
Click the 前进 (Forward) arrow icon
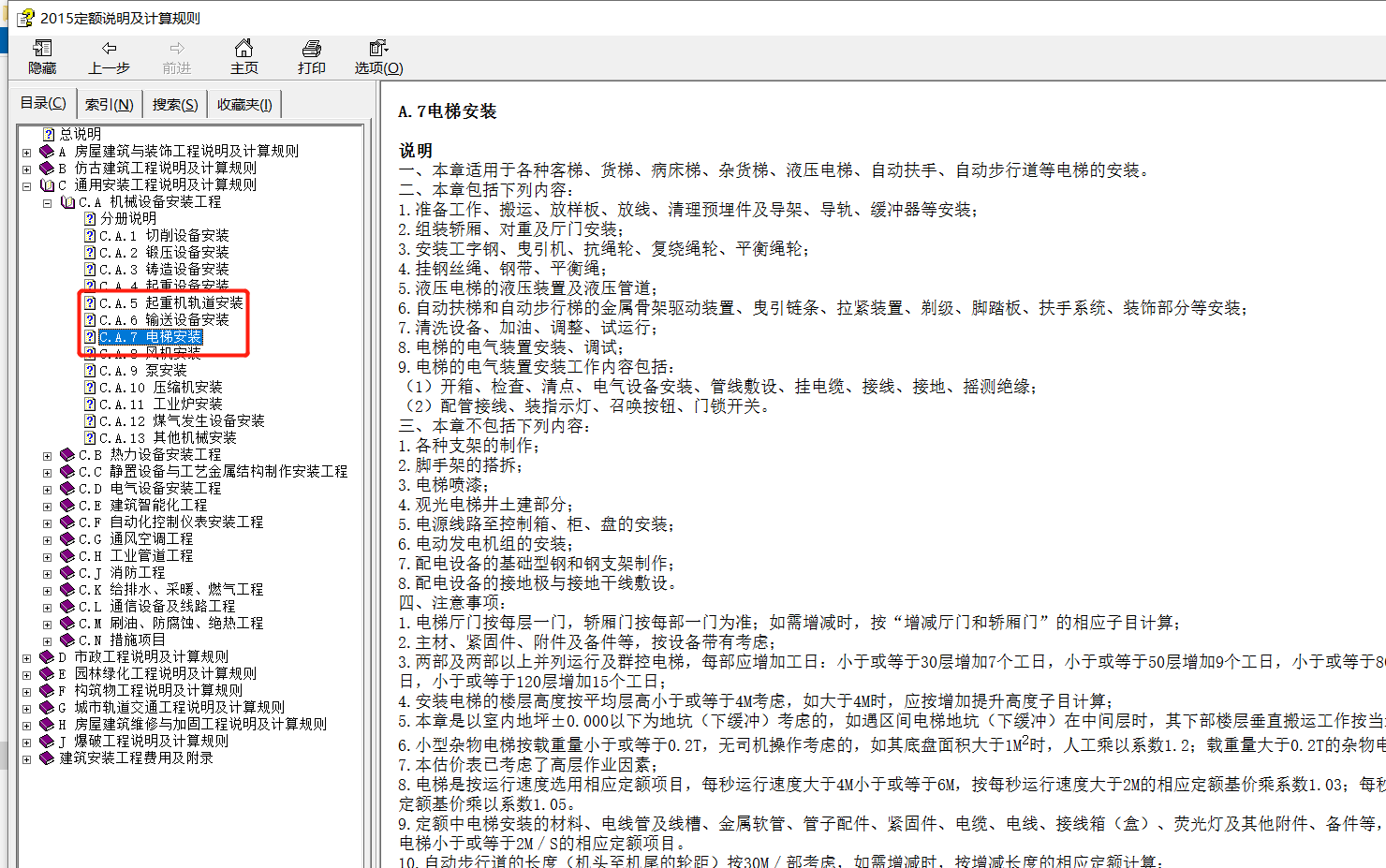(177, 48)
